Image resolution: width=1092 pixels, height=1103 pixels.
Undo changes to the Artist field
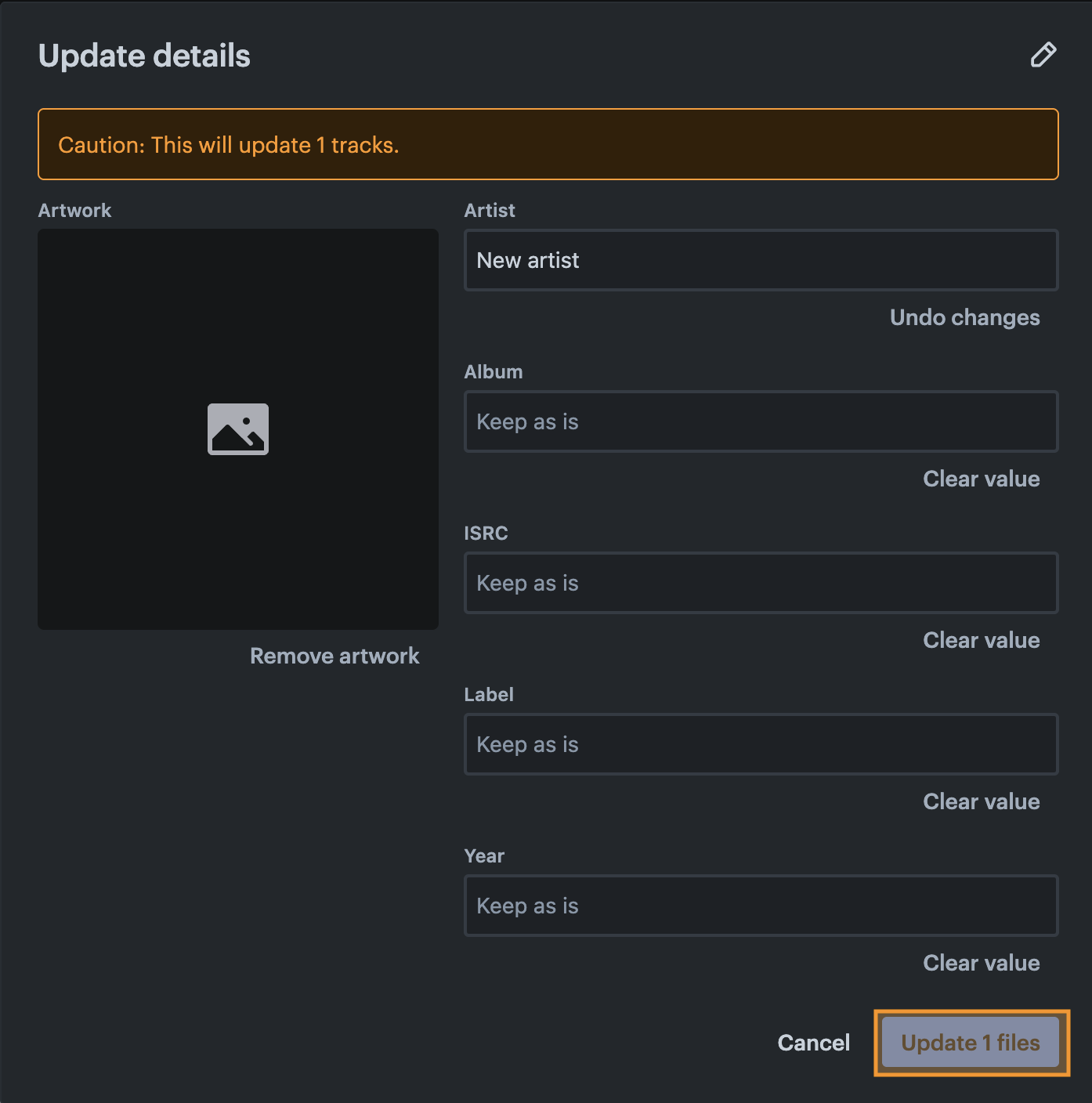(x=964, y=317)
